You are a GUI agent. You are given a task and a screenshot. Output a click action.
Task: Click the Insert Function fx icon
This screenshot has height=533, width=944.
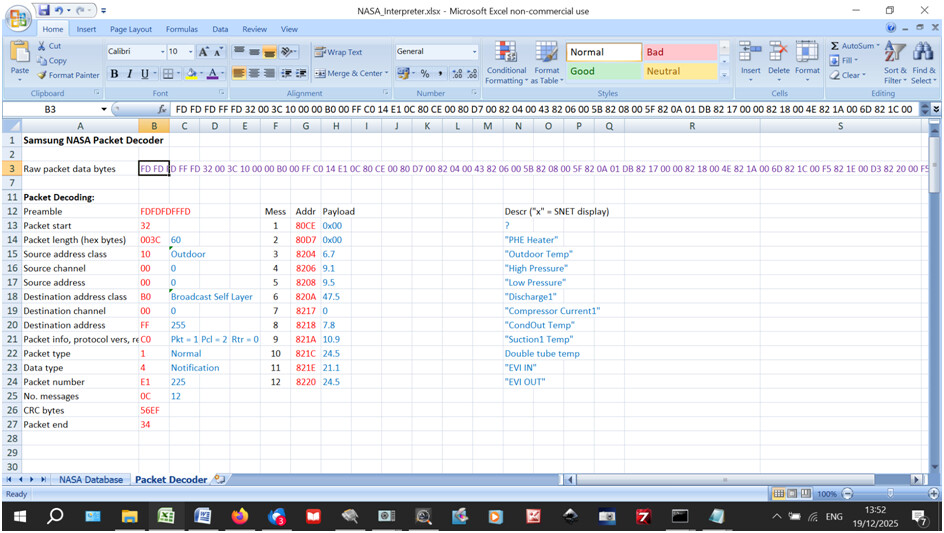162,108
